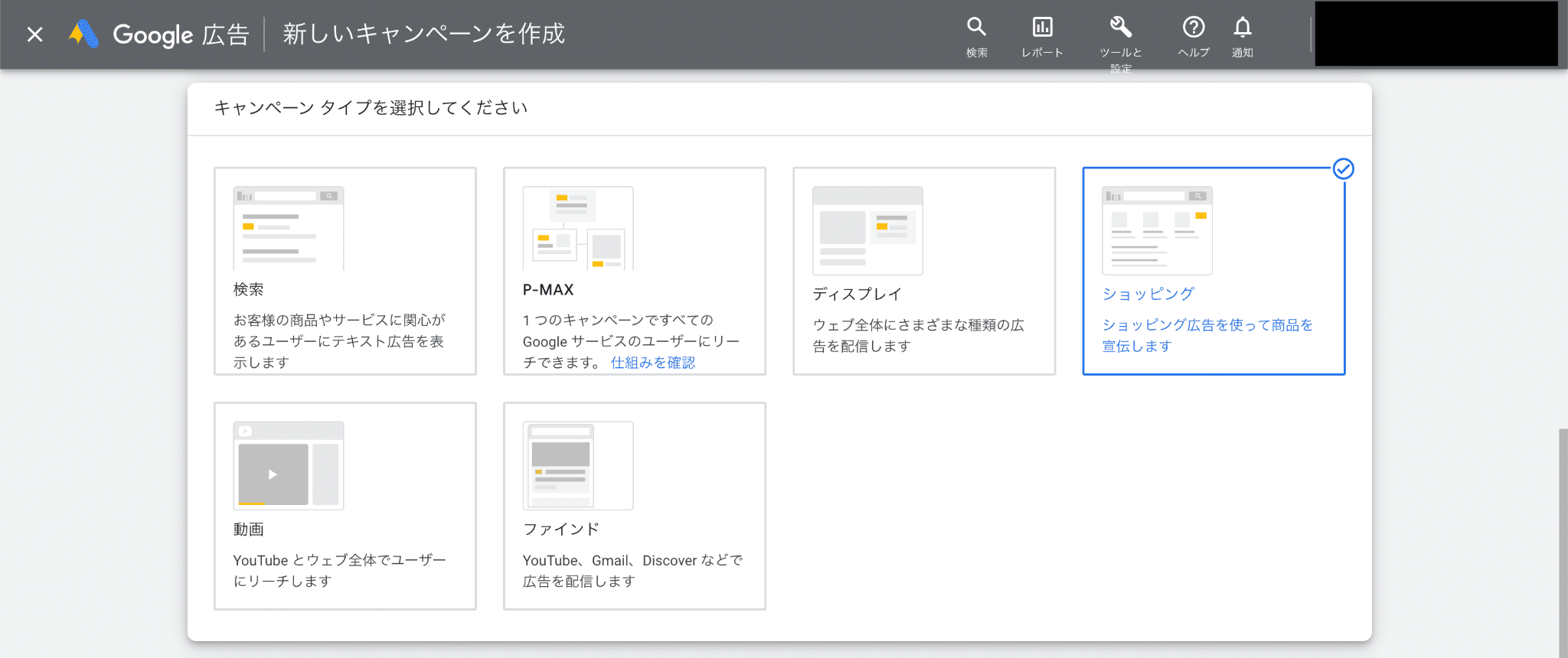The height and width of the screenshot is (658, 1568).
Task: Choose the P-MAX campaign type
Action: pyautogui.click(x=635, y=271)
